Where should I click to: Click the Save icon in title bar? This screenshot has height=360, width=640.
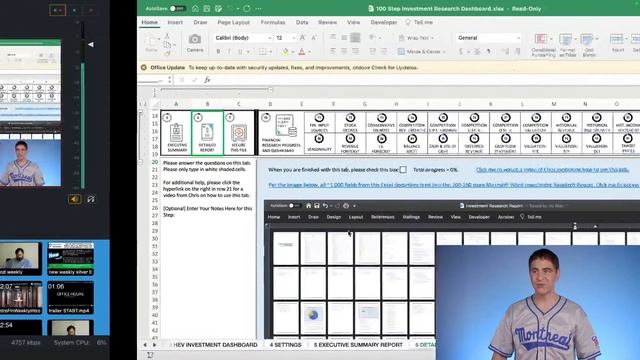tap(207, 9)
